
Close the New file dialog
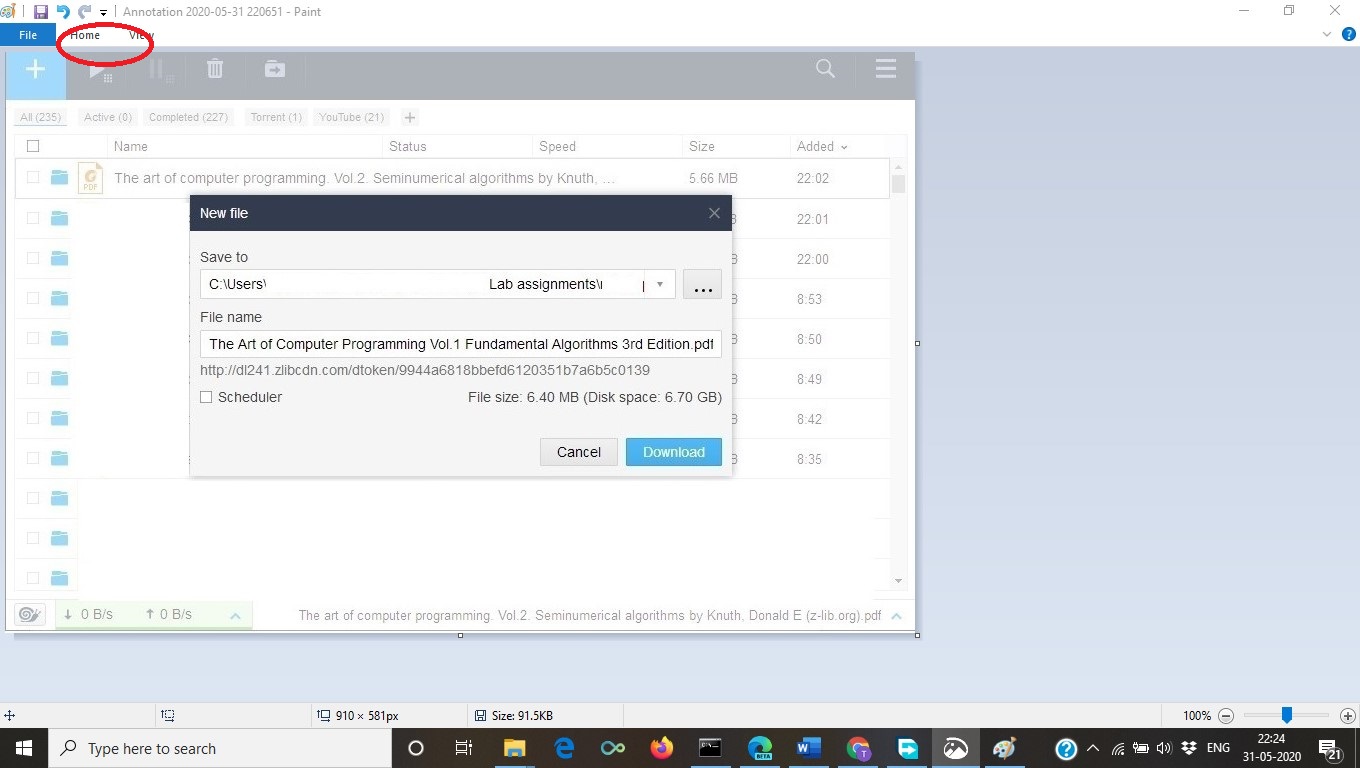pos(714,213)
